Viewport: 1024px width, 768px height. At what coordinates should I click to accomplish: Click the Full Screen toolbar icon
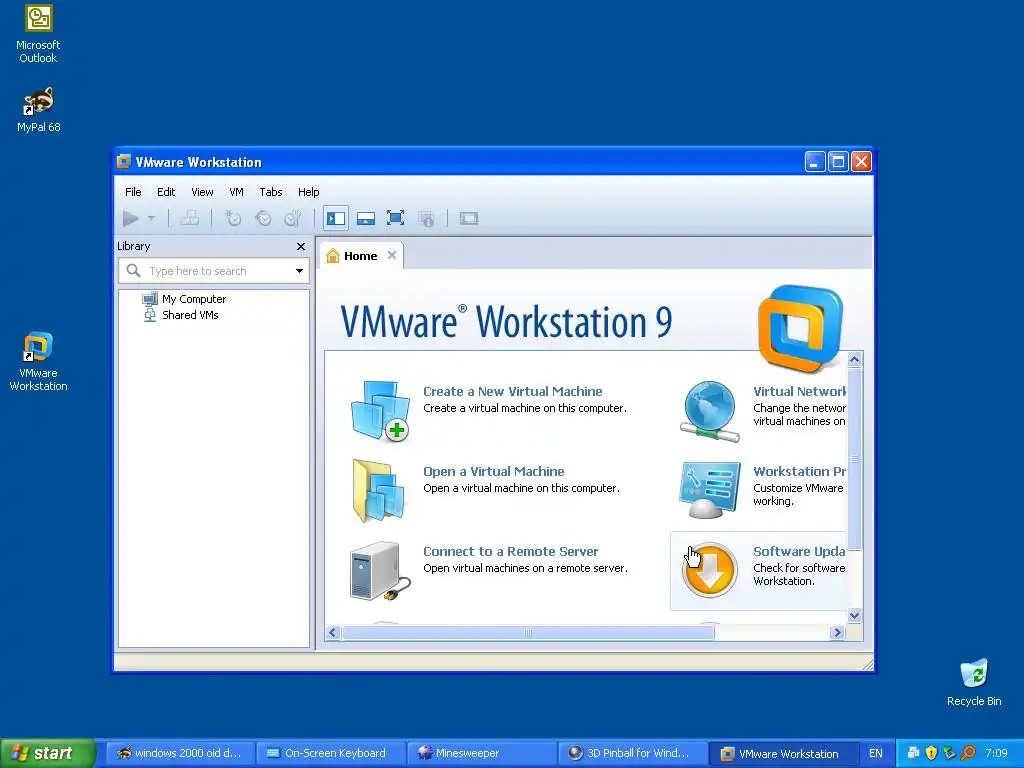(x=395, y=218)
